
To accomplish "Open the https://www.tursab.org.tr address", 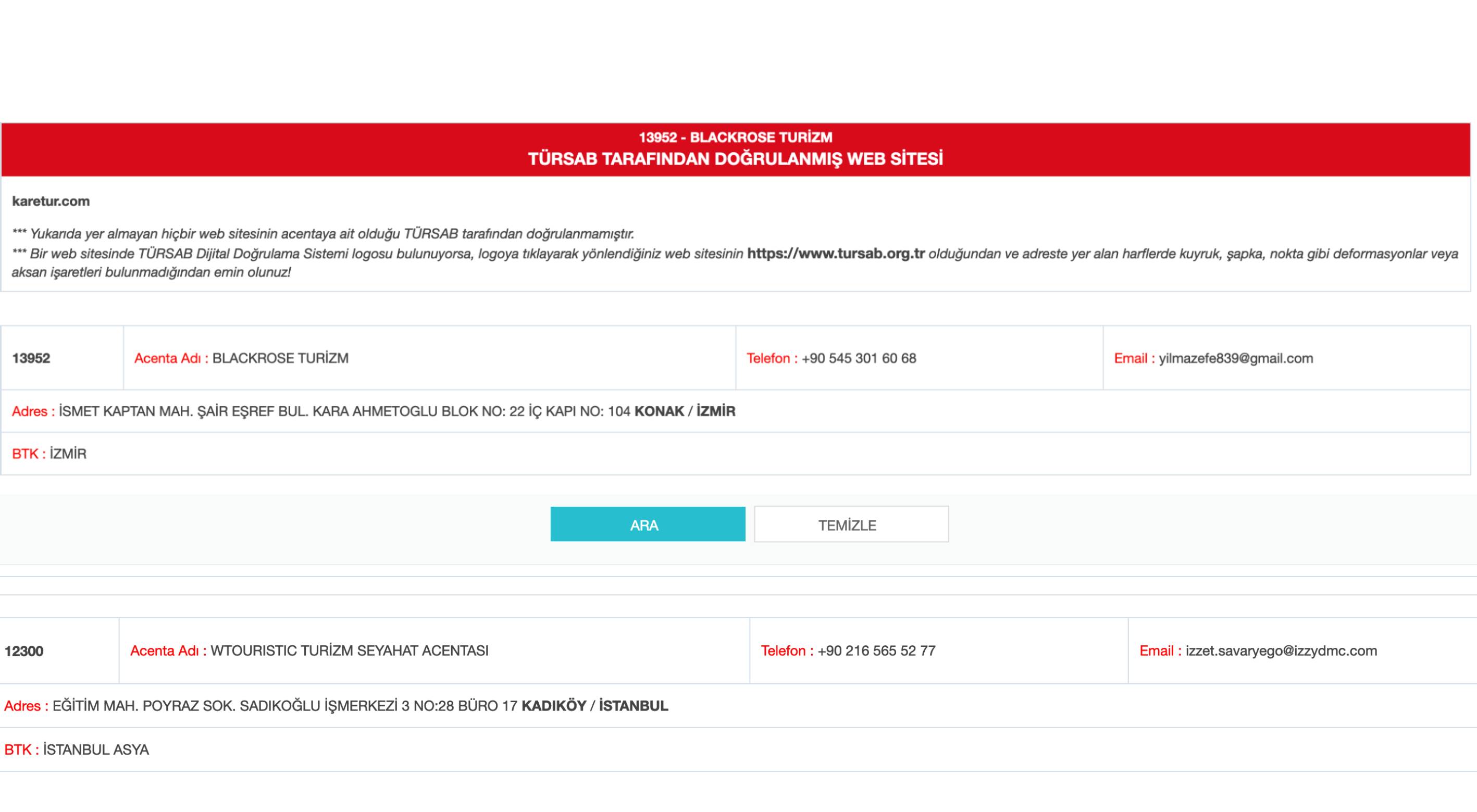I will point(836,253).
